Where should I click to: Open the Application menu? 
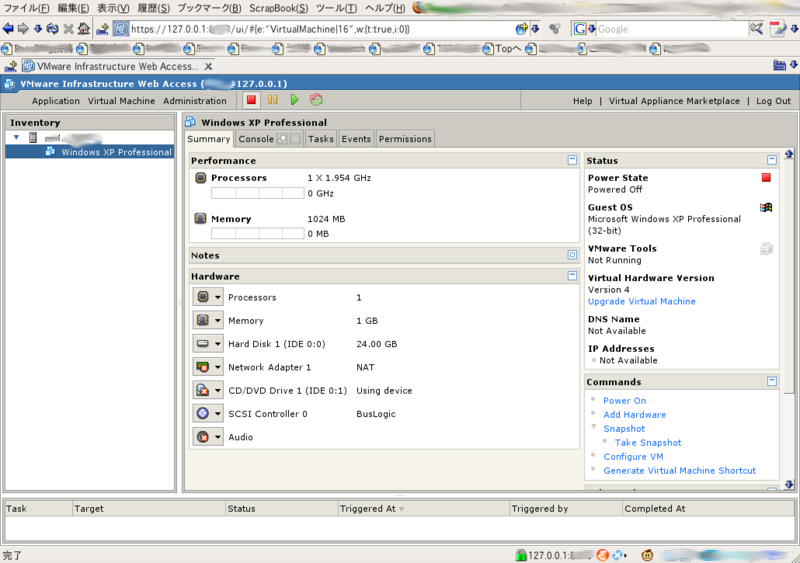click(x=56, y=101)
